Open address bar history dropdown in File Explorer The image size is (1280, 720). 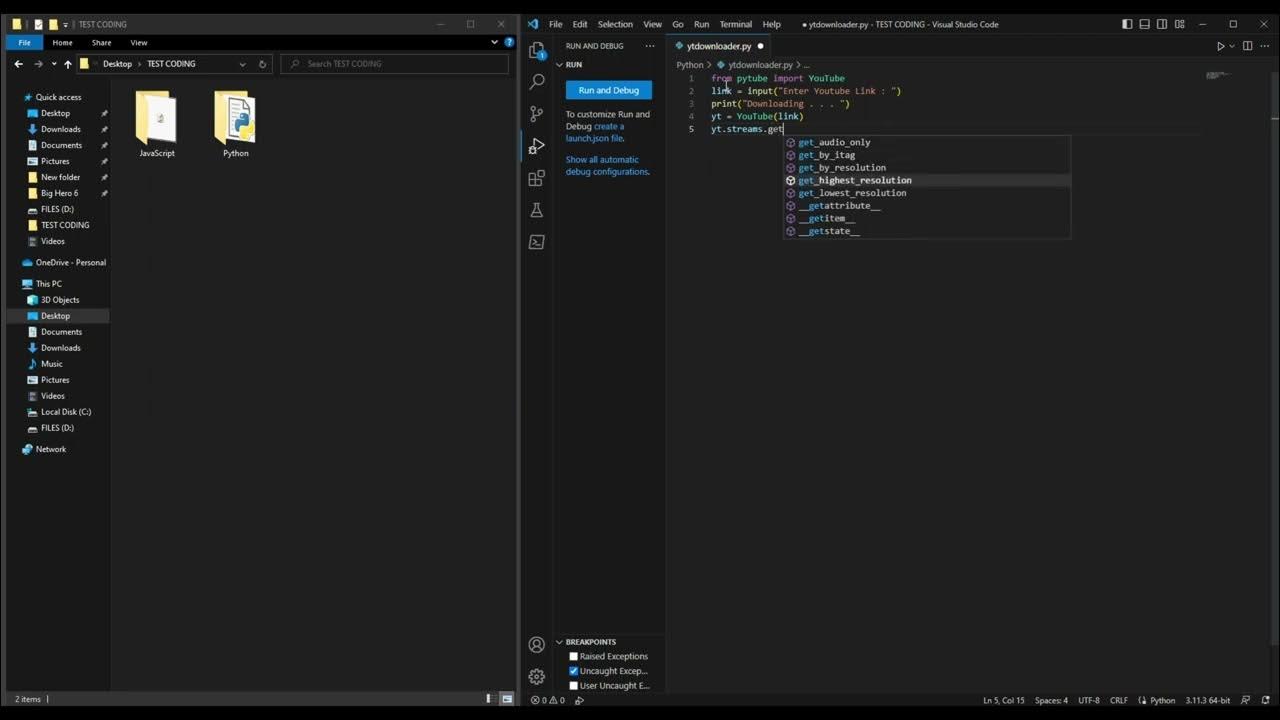click(242, 64)
